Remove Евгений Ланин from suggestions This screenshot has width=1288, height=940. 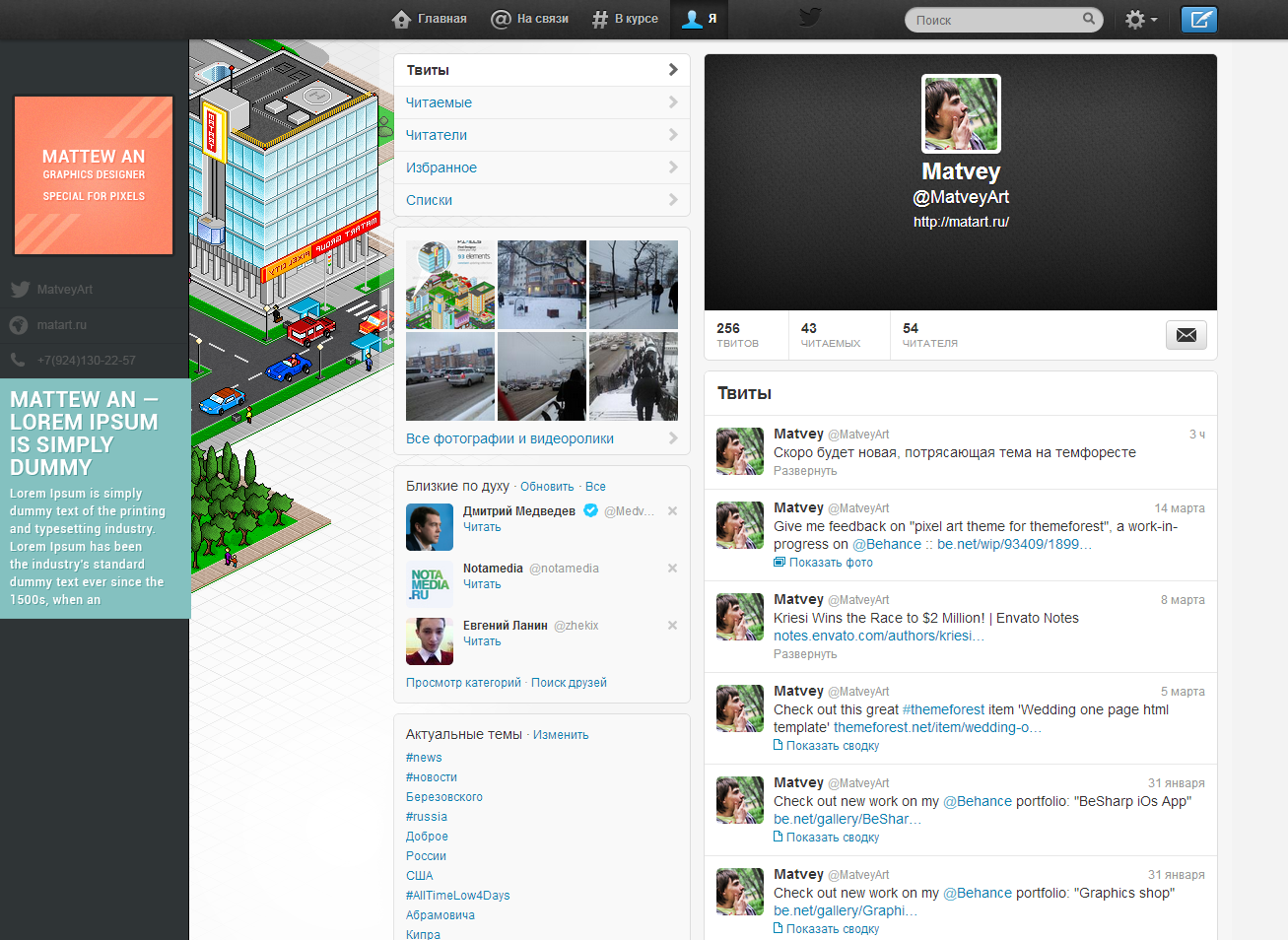click(672, 626)
